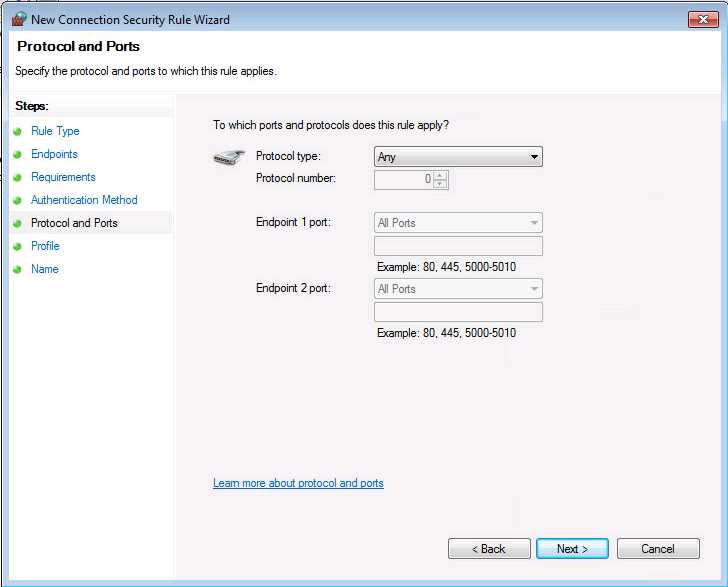Click green bullet beside Rule Type
728x587 pixels.
[x=18, y=131]
